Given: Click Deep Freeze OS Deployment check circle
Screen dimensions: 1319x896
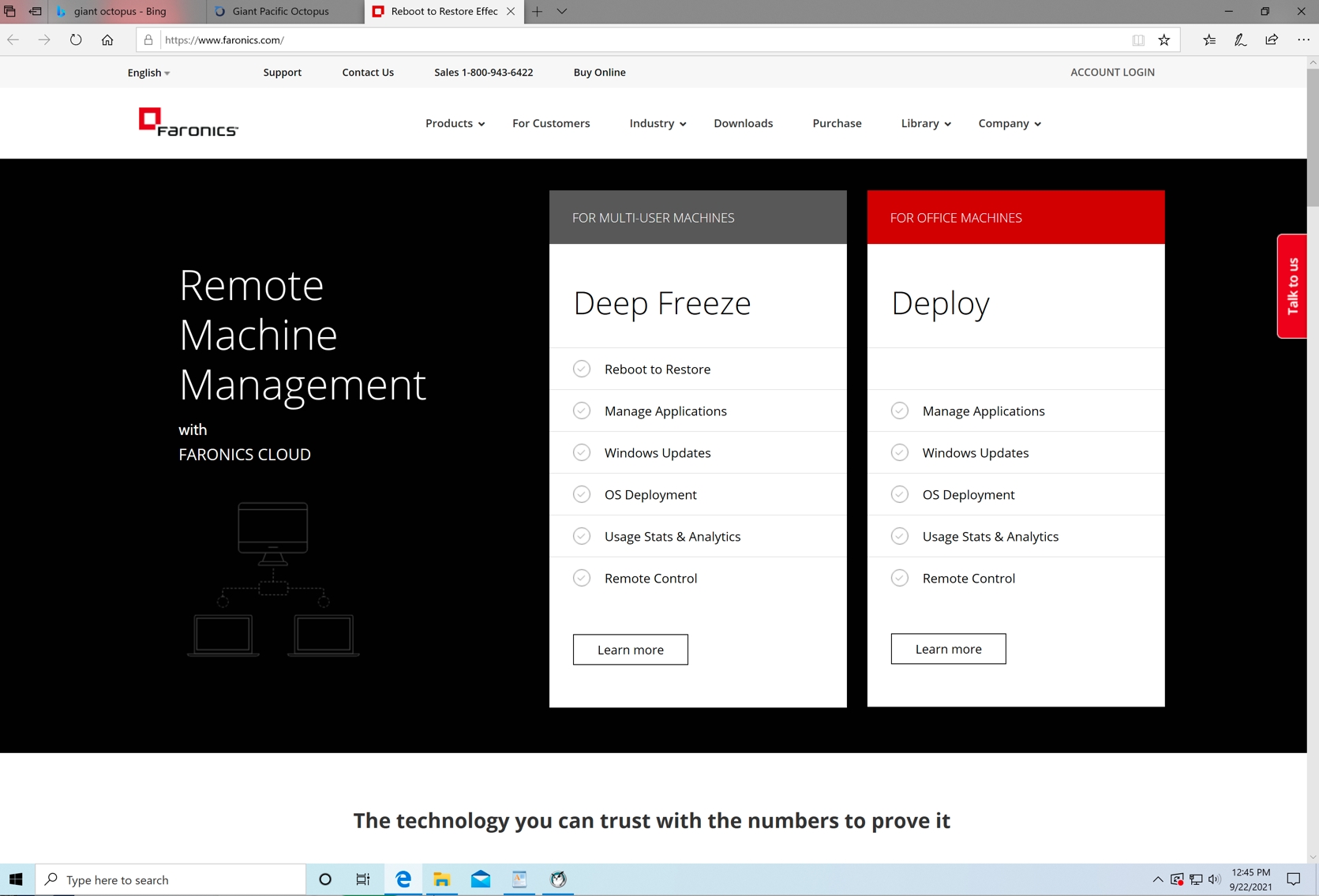Looking at the screenshot, I should tap(582, 494).
